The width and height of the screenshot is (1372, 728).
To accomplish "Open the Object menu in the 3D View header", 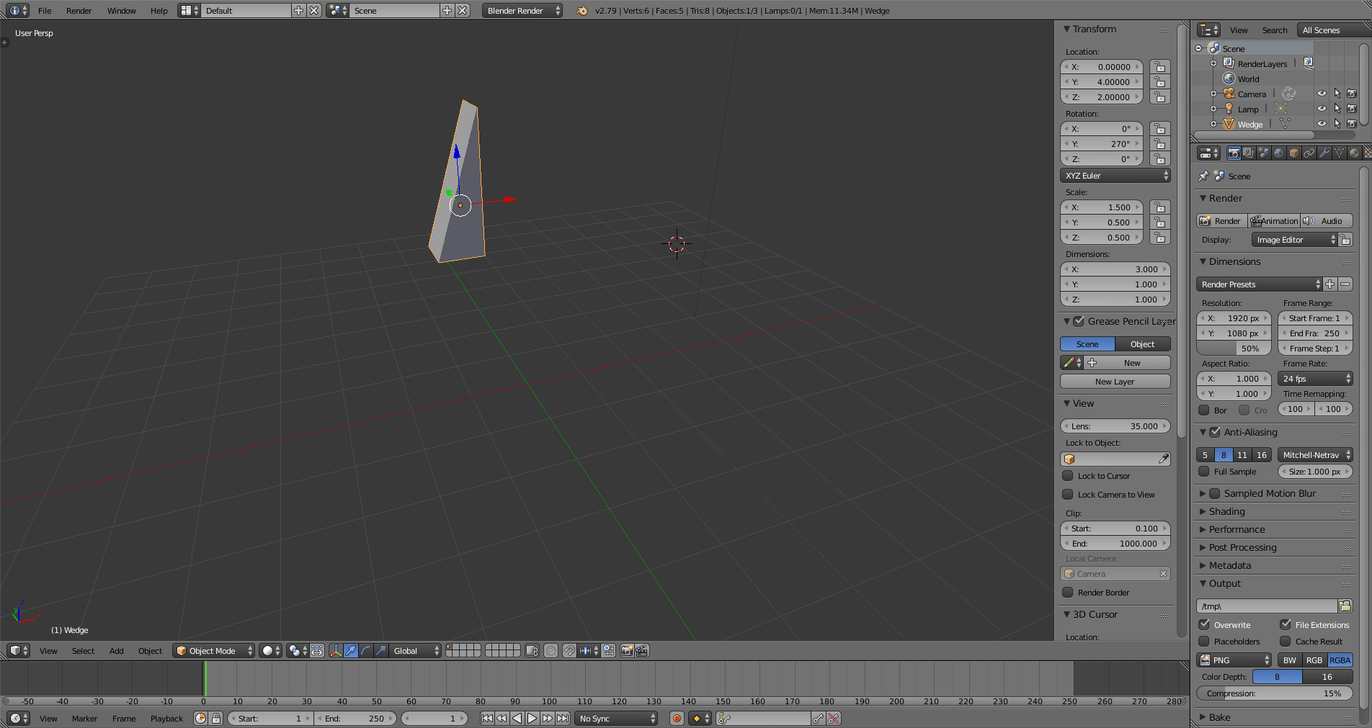I will [x=150, y=650].
